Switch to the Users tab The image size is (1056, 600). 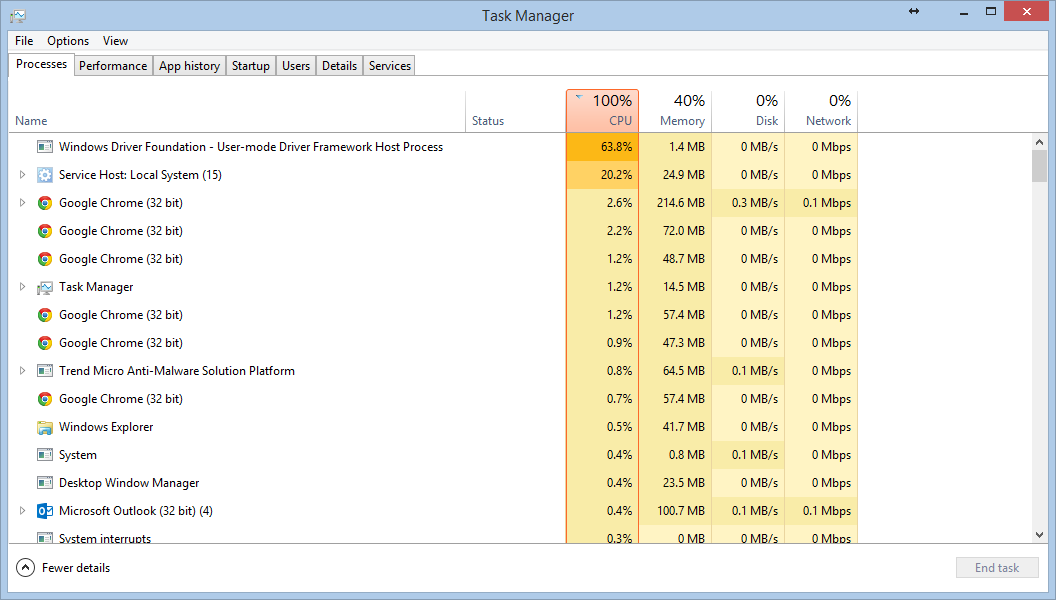pos(296,66)
